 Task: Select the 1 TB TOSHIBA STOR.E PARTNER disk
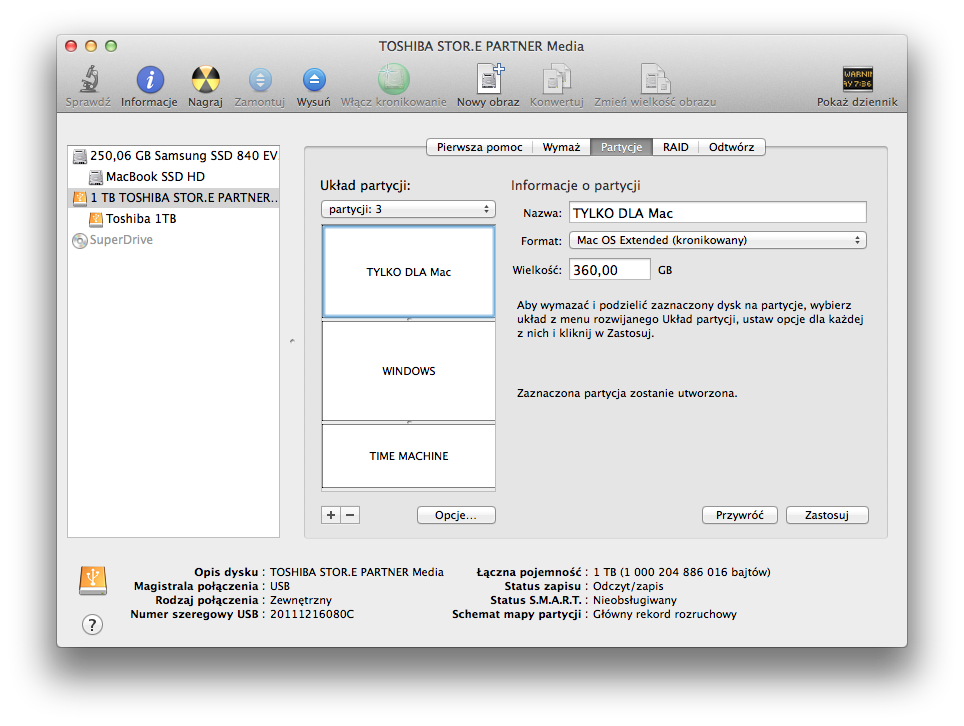point(174,198)
